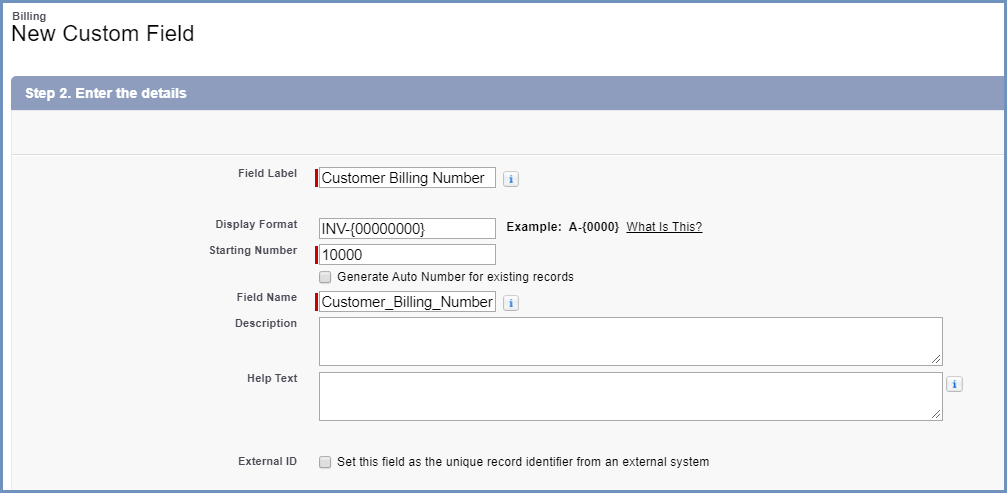Click the Billing breadcrumb text
Image resolution: width=1007 pixels, height=493 pixels.
[29, 16]
